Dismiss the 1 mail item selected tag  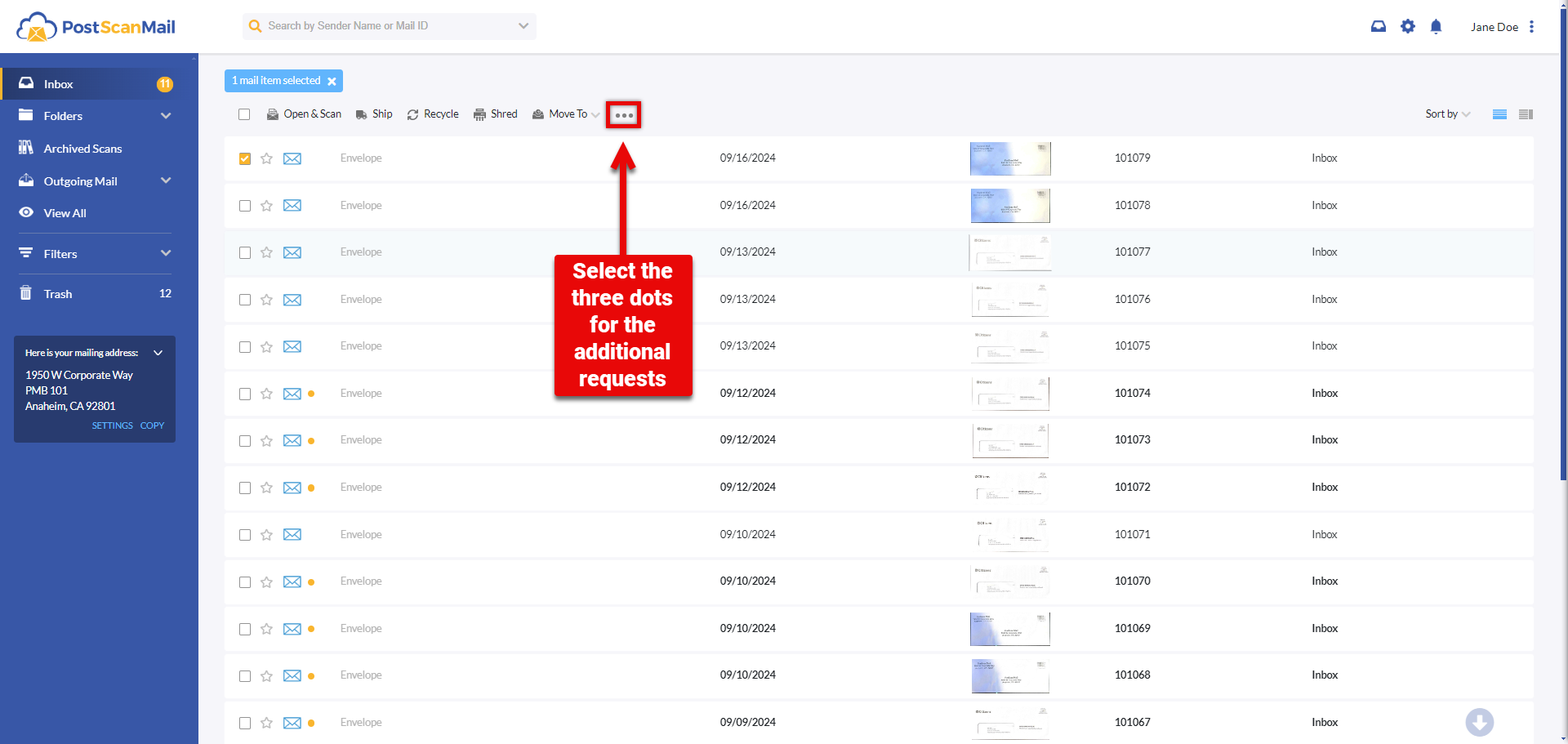tap(332, 82)
